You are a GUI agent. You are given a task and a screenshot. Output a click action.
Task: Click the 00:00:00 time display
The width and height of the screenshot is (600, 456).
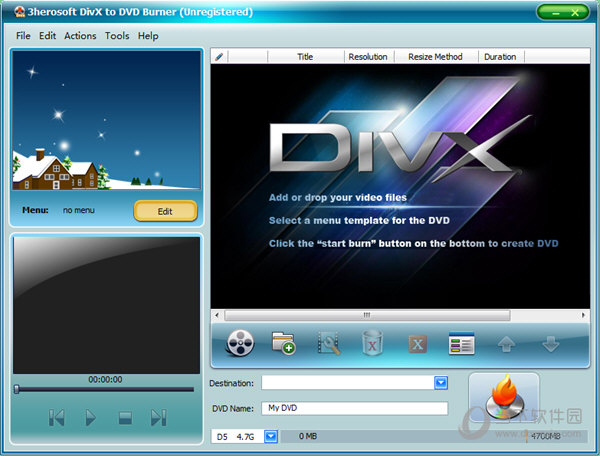pyautogui.click(x=105, y=379)
